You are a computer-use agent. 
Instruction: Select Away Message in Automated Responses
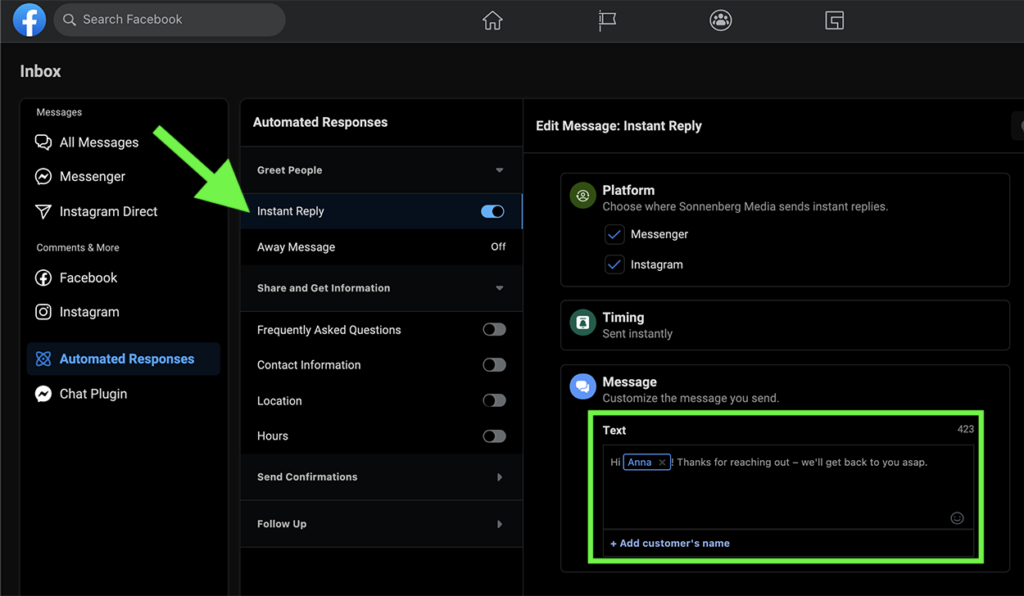[296, 247]
